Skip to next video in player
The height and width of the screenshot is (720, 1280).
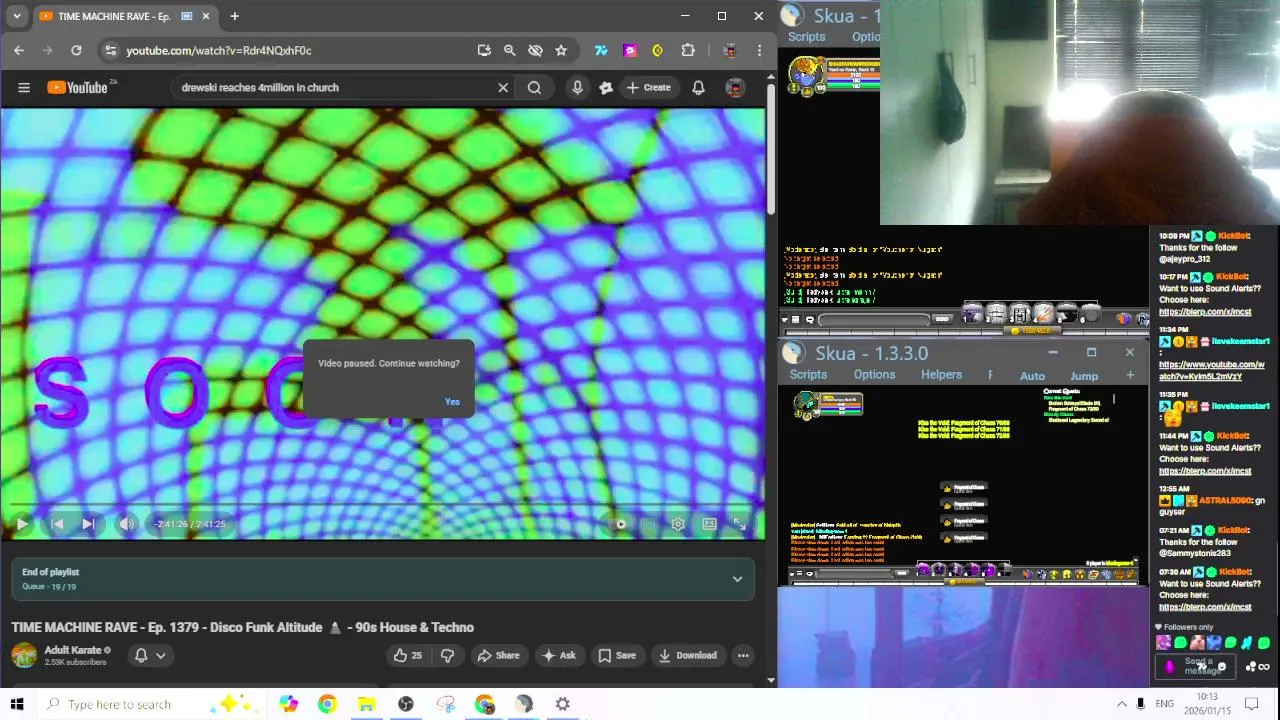click(x=88, y=524)
